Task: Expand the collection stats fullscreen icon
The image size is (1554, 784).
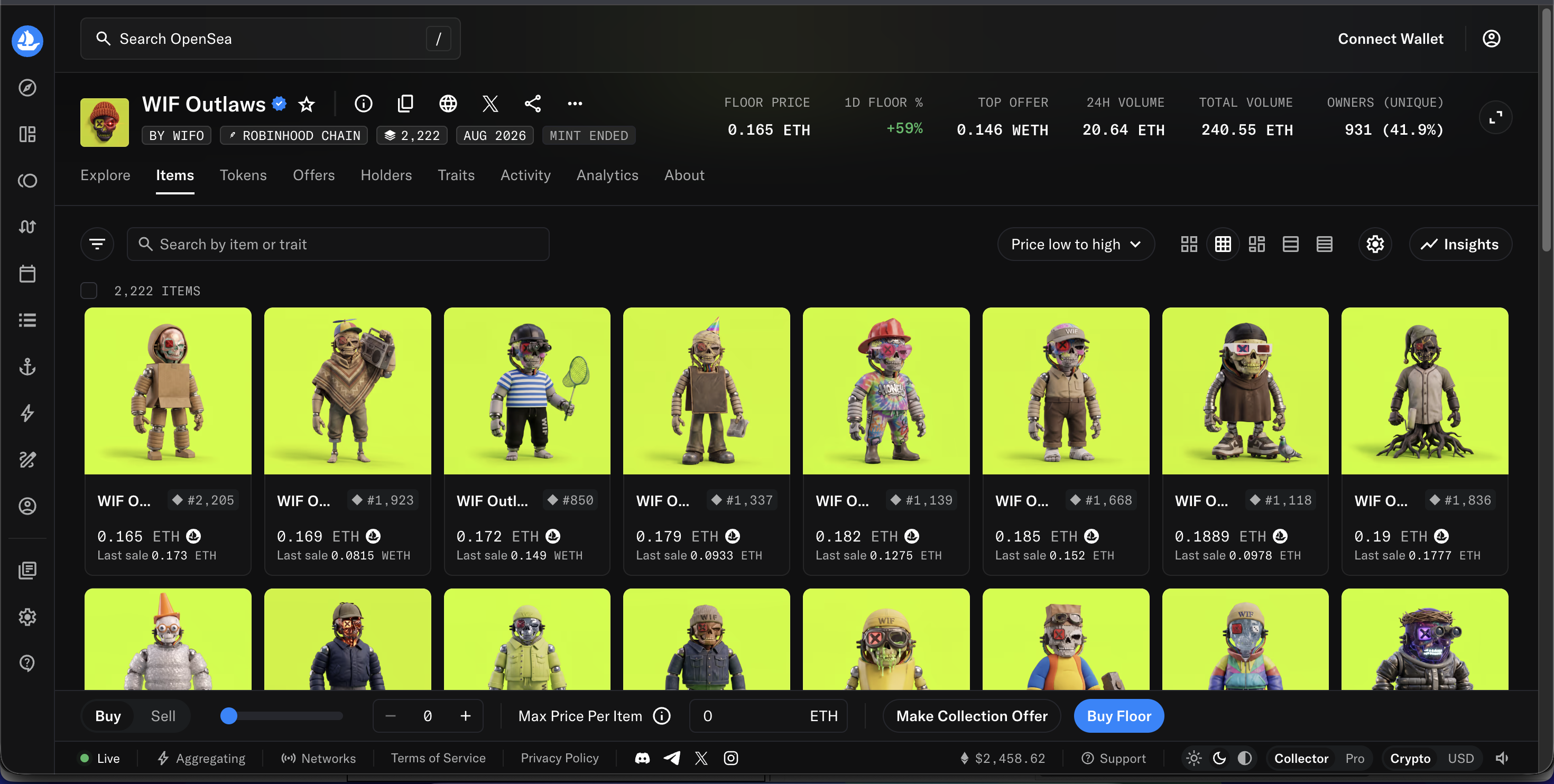Action: click(1495, 117)
